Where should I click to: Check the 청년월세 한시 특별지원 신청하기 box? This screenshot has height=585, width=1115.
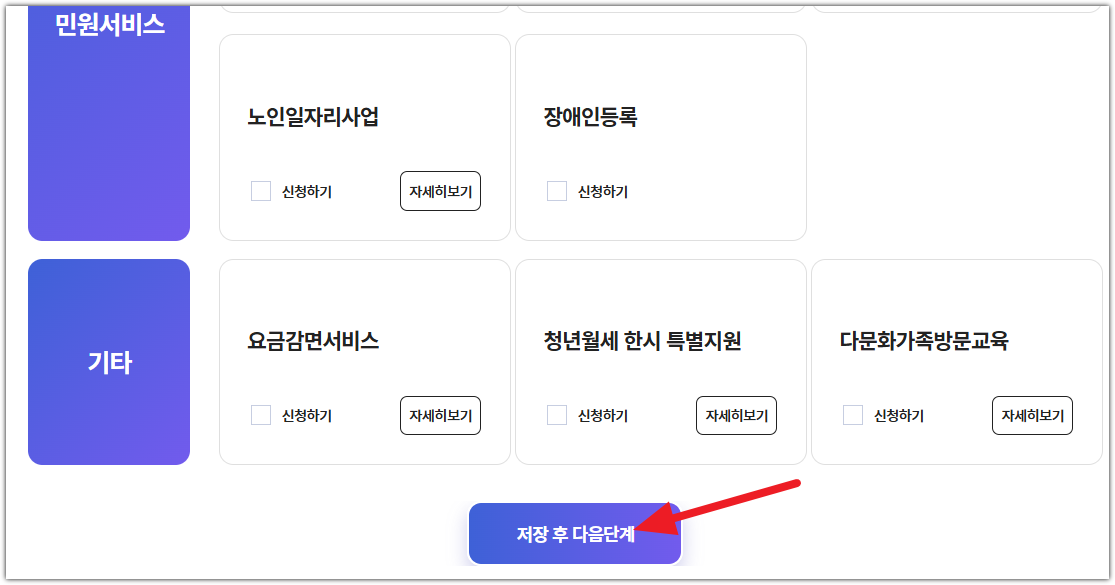pyautogui.click(x=556, y=415)
